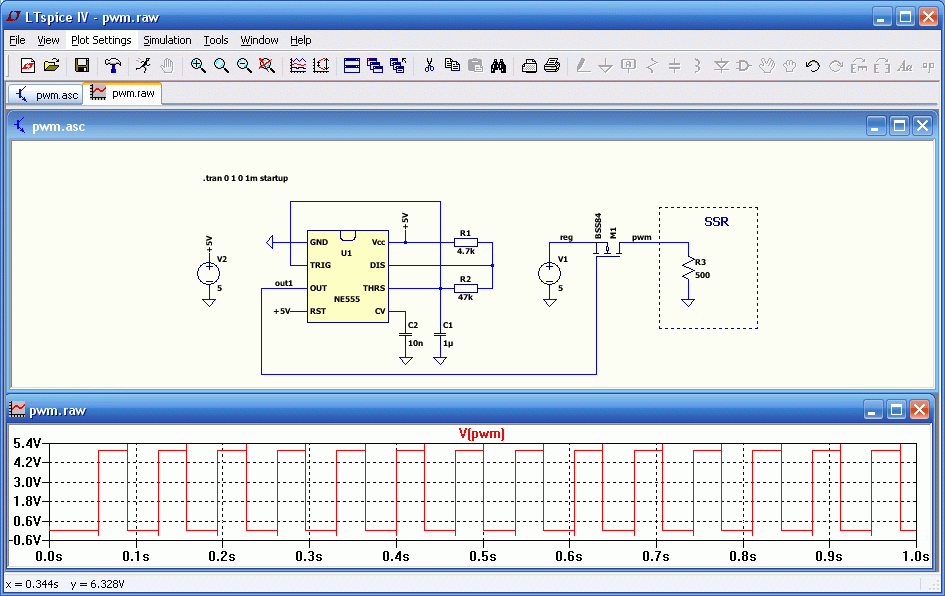Click the Undo arrow icon
Screen dimensions: 945x596
point(812,65)
